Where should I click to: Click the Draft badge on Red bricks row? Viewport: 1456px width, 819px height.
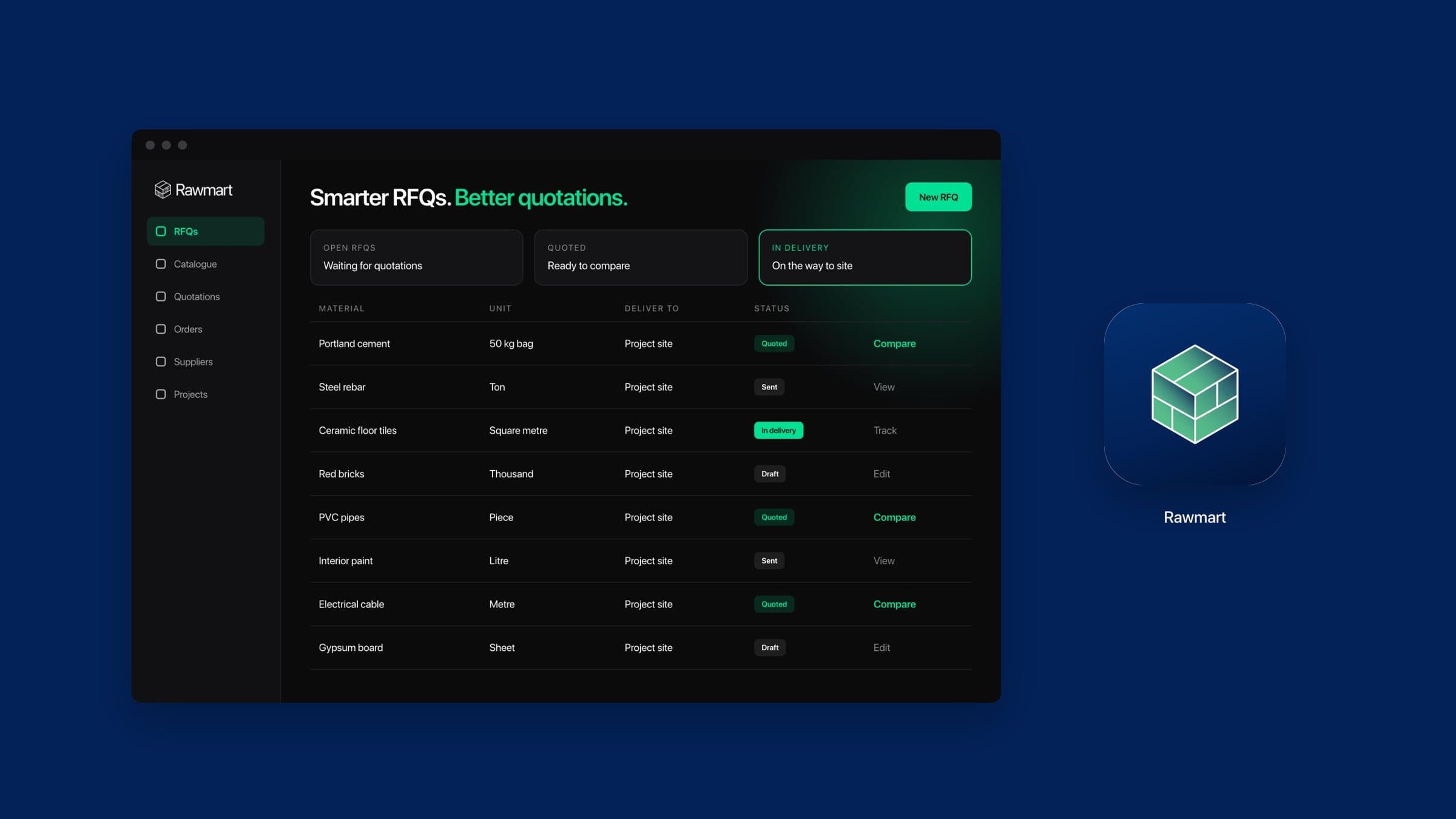coord(770,474)
